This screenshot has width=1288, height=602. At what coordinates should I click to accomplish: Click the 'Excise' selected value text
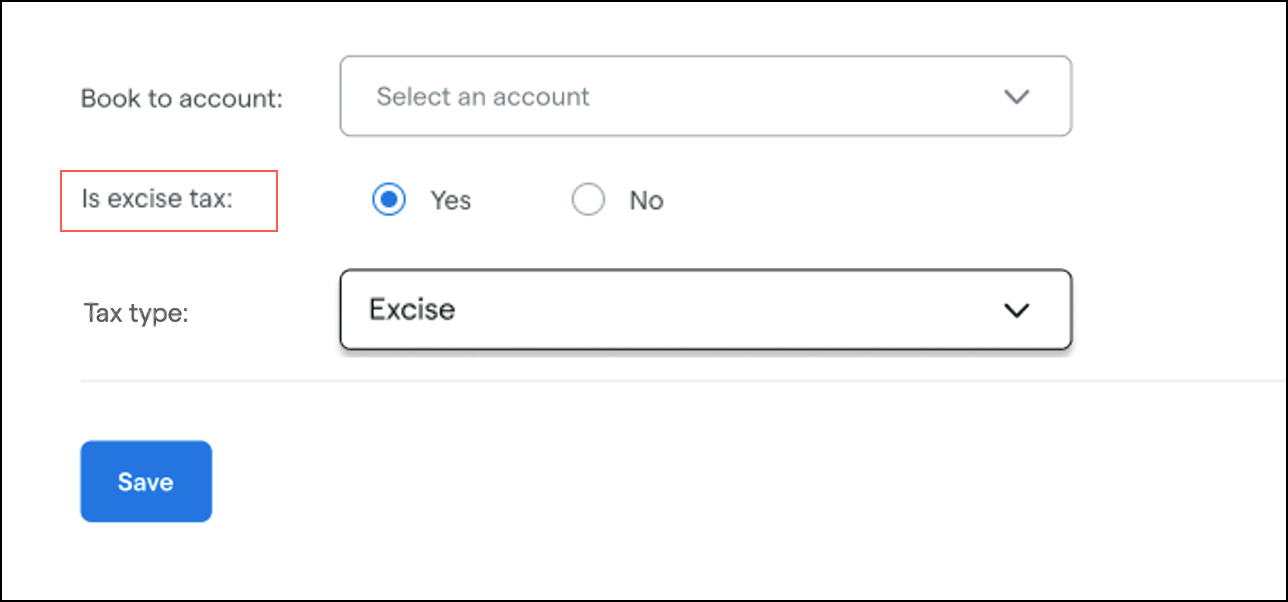coord(412,309)
